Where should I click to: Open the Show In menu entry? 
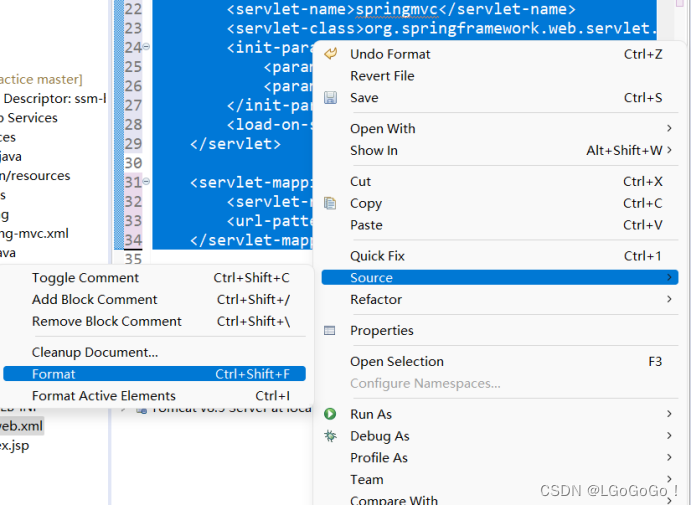tap(500, 150)
